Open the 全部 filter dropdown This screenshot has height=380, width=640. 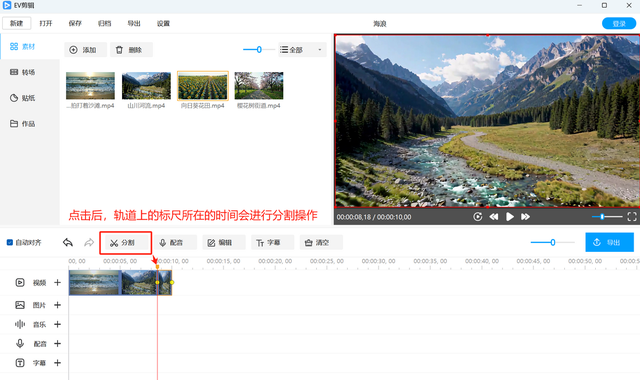302,50
